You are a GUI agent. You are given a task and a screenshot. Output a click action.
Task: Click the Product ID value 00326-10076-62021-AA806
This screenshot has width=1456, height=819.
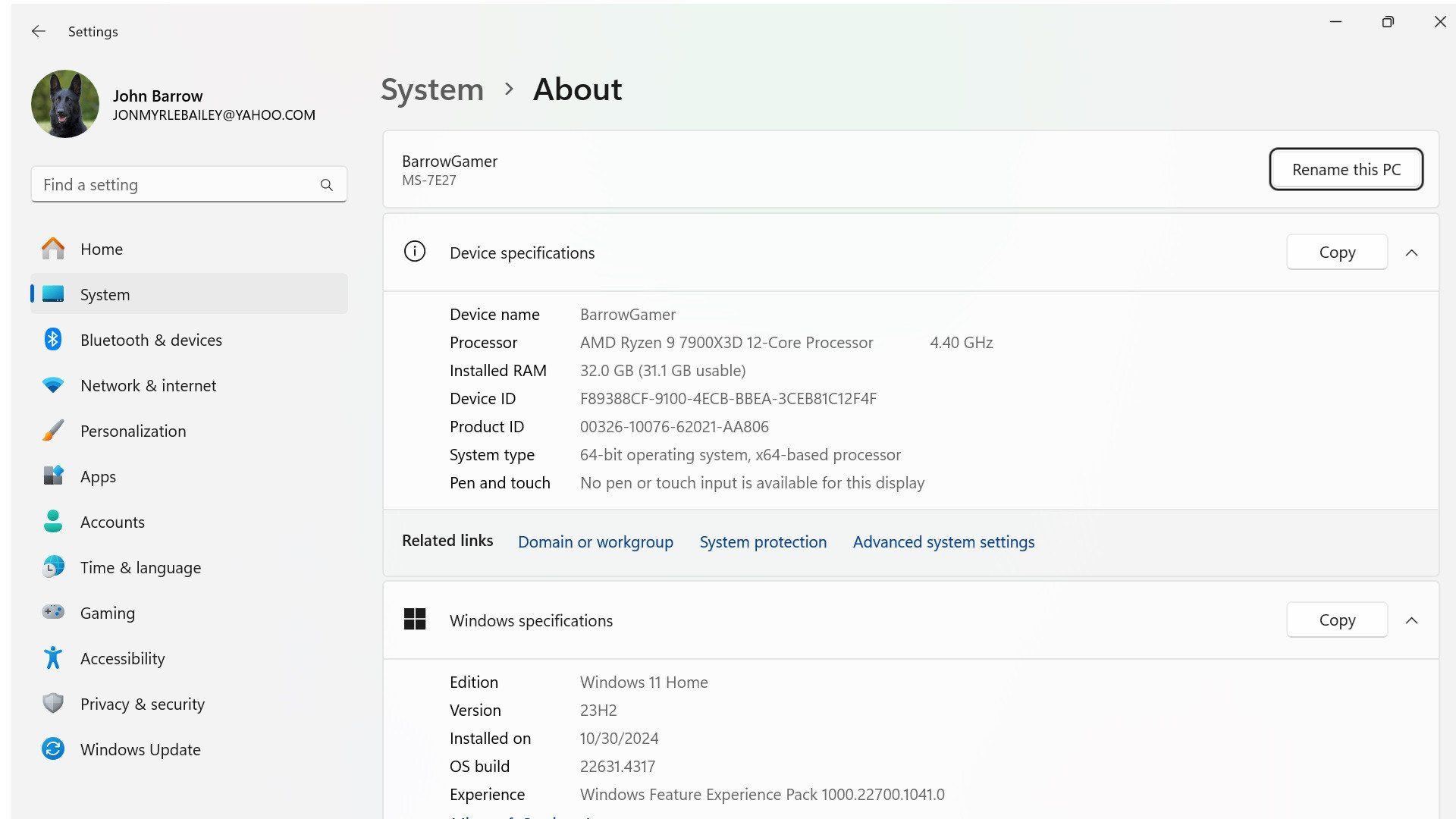[x=674, y=427]
